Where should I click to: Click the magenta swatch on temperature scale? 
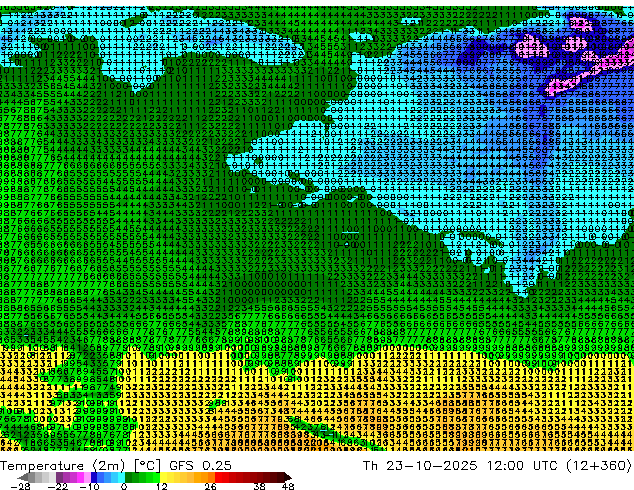(x=80, y=477)
